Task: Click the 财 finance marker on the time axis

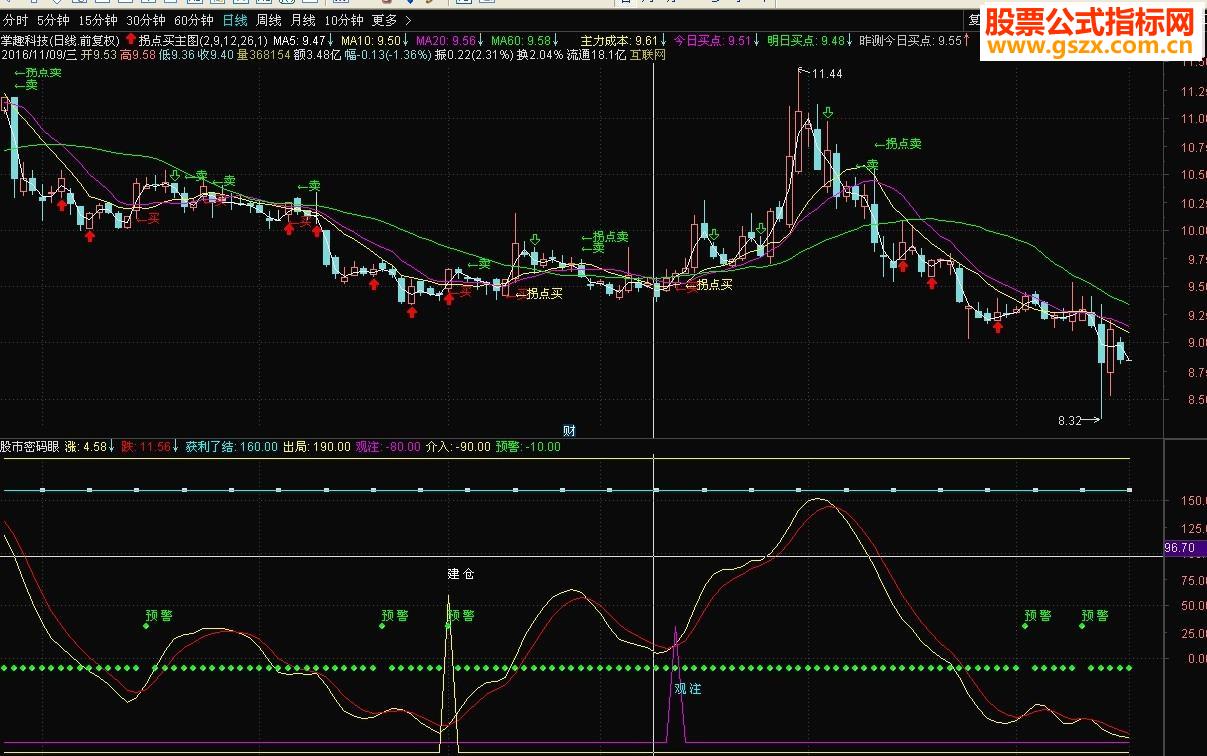Action: pyautogui.click(x=569, y=431)
